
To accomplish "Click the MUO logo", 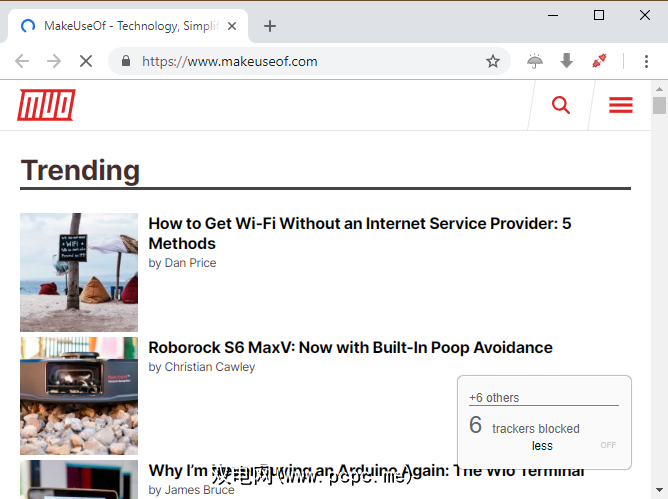I will pos(46,105).
